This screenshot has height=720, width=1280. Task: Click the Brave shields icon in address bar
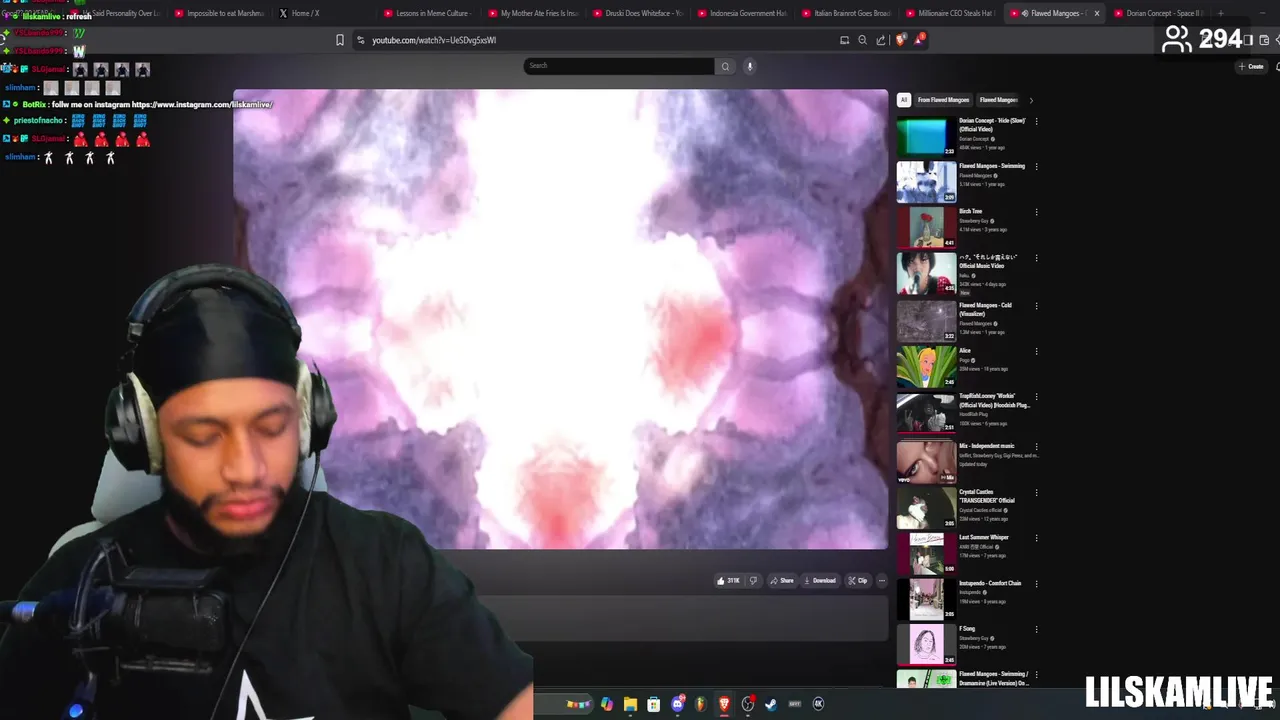click(x=900, y=40)
